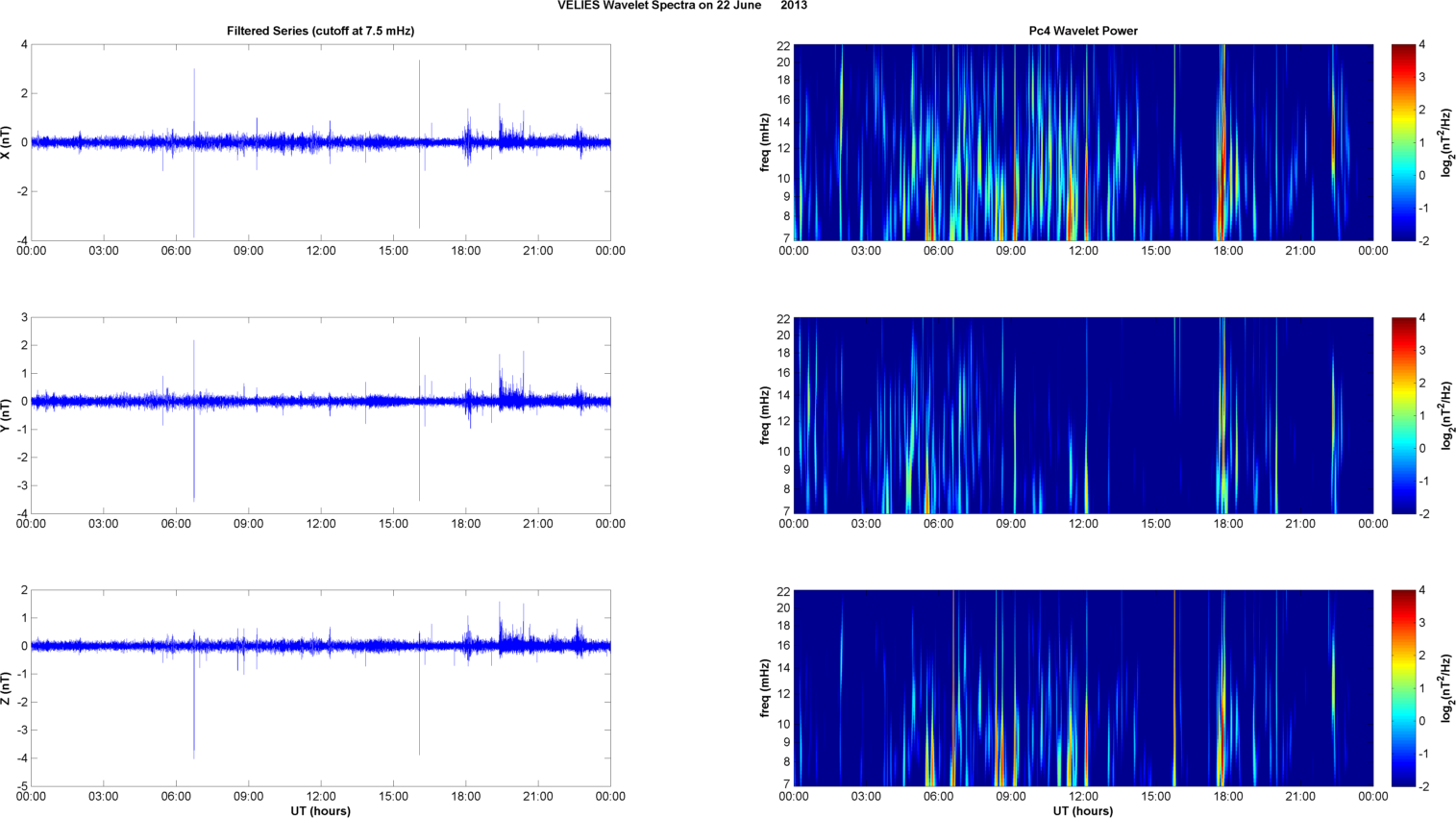Click the log2(nT²/Hz) label of bottom colorbar
Image resolution: width=1456 pixels, height=818 pixels.
coord(1447,688)
